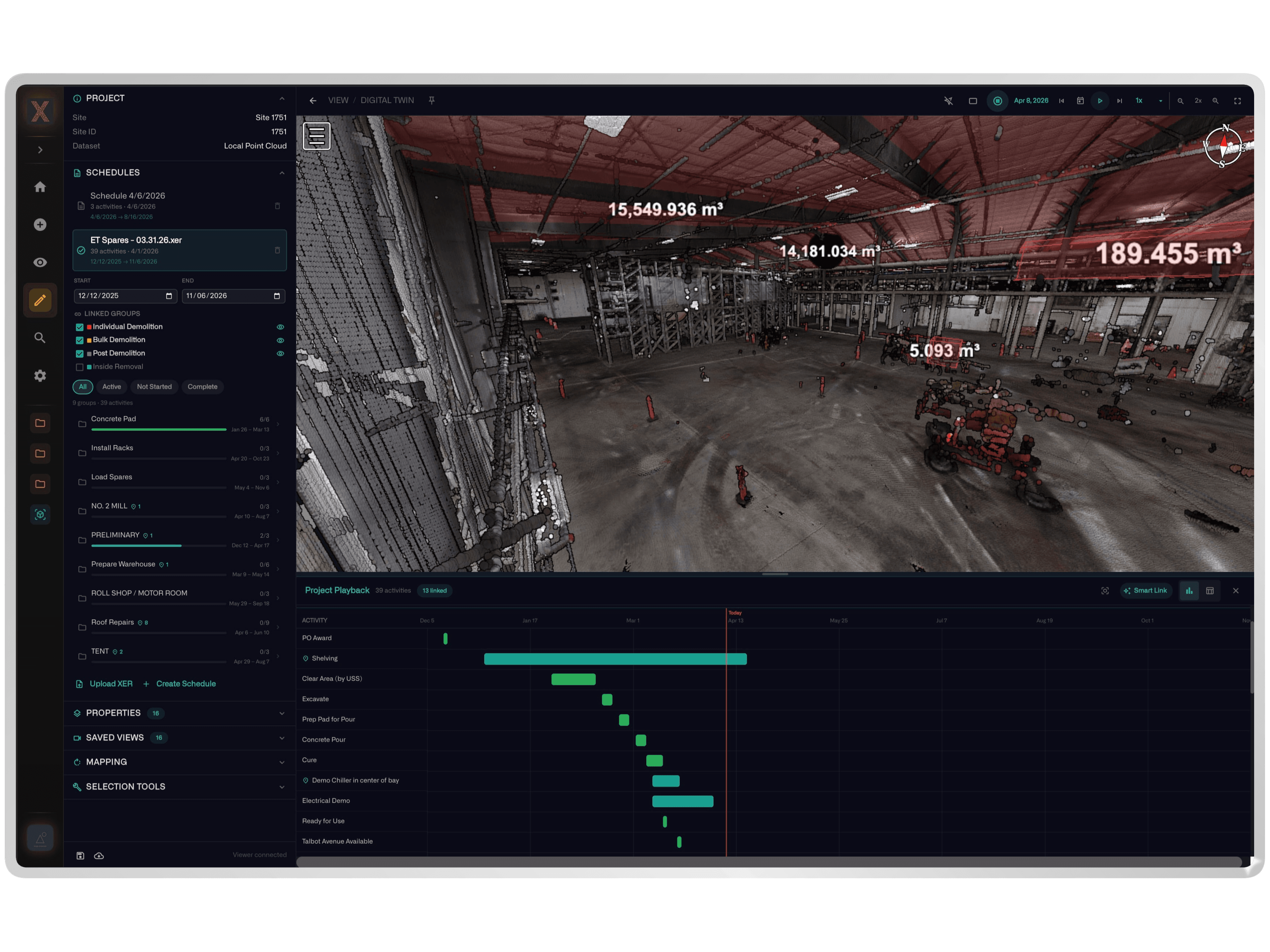Click the Smart Link button
Viewport: 1270px width, 952px height.
click(x=1145, y=591)
